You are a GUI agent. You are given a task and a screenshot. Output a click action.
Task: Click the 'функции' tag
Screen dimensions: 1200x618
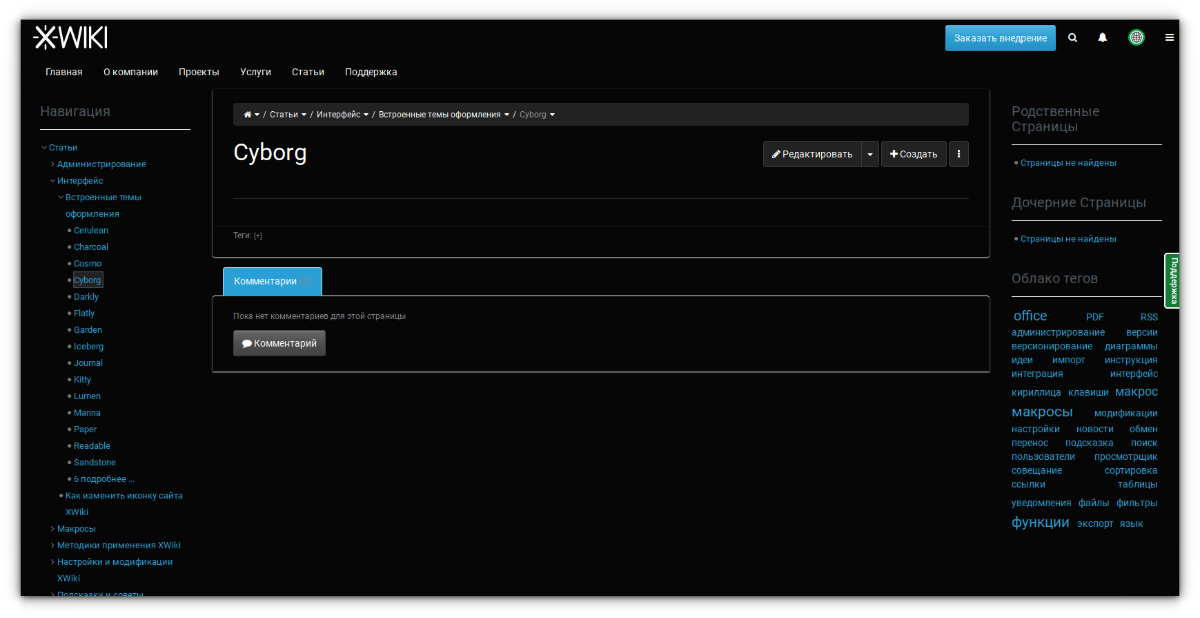[1040, 522]
